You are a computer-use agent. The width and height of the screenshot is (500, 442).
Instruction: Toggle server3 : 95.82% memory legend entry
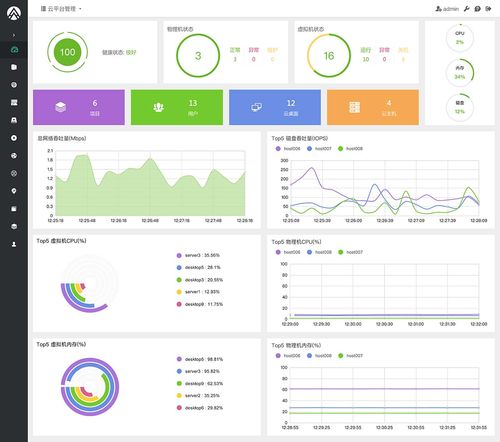point(198,371)
